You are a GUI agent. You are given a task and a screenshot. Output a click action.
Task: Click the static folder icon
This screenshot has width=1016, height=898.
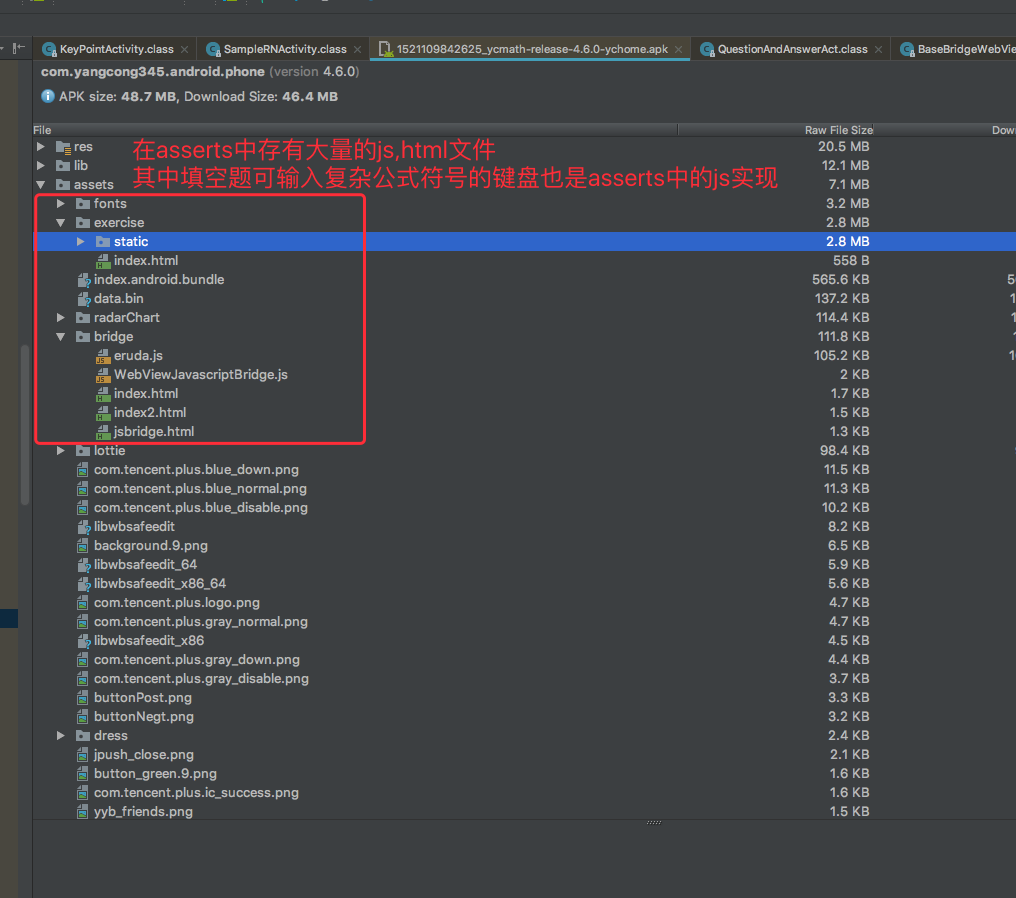103,242
